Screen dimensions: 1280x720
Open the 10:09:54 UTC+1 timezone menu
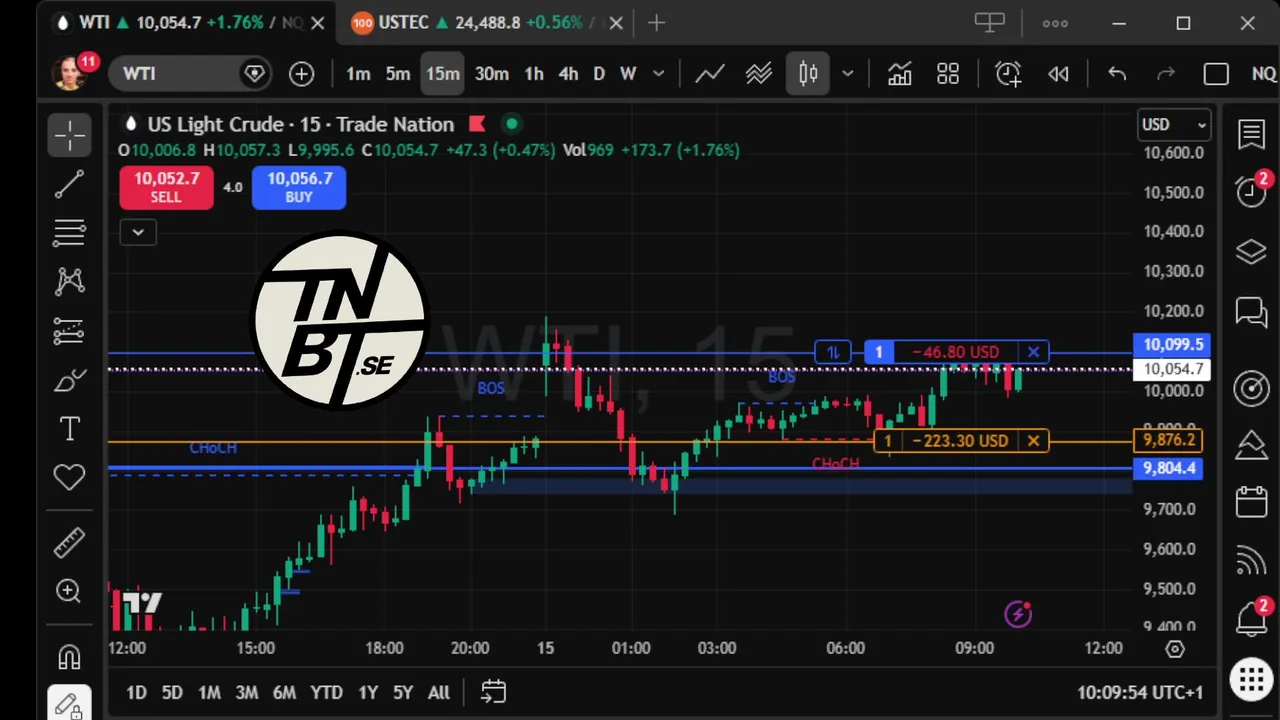coord(1140,692)
